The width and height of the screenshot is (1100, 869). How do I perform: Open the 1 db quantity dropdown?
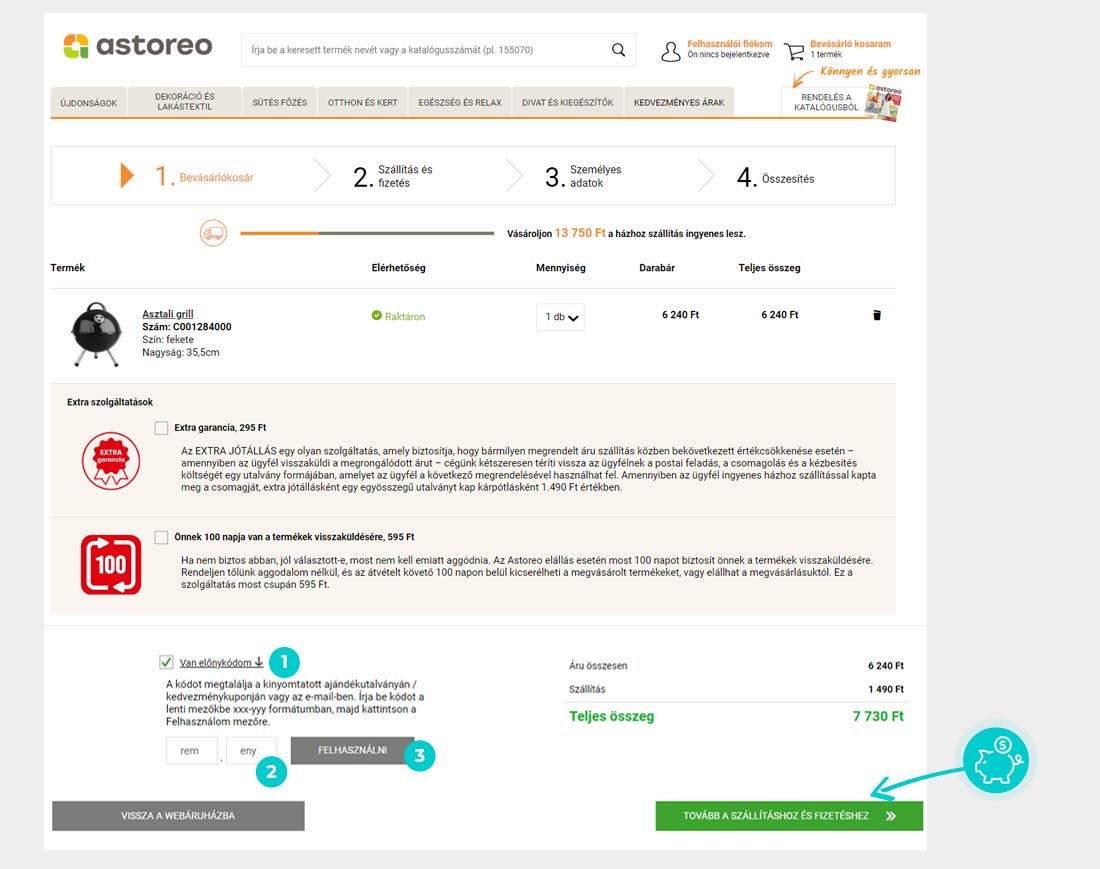(560, 317)
